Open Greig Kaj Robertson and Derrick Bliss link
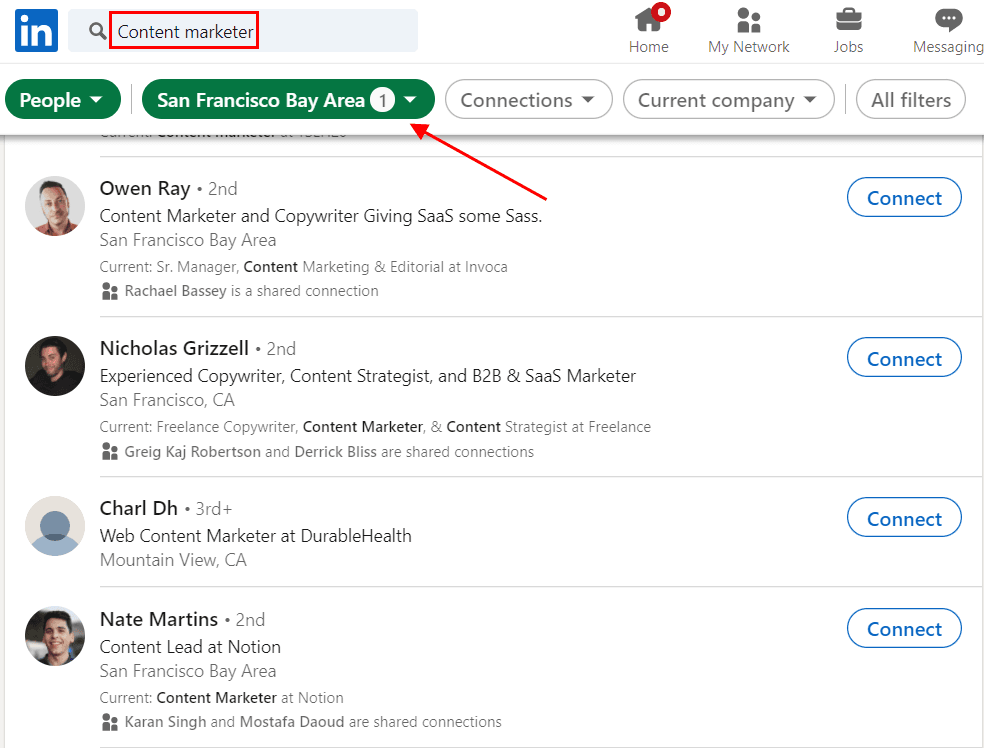 click(329, 452)
